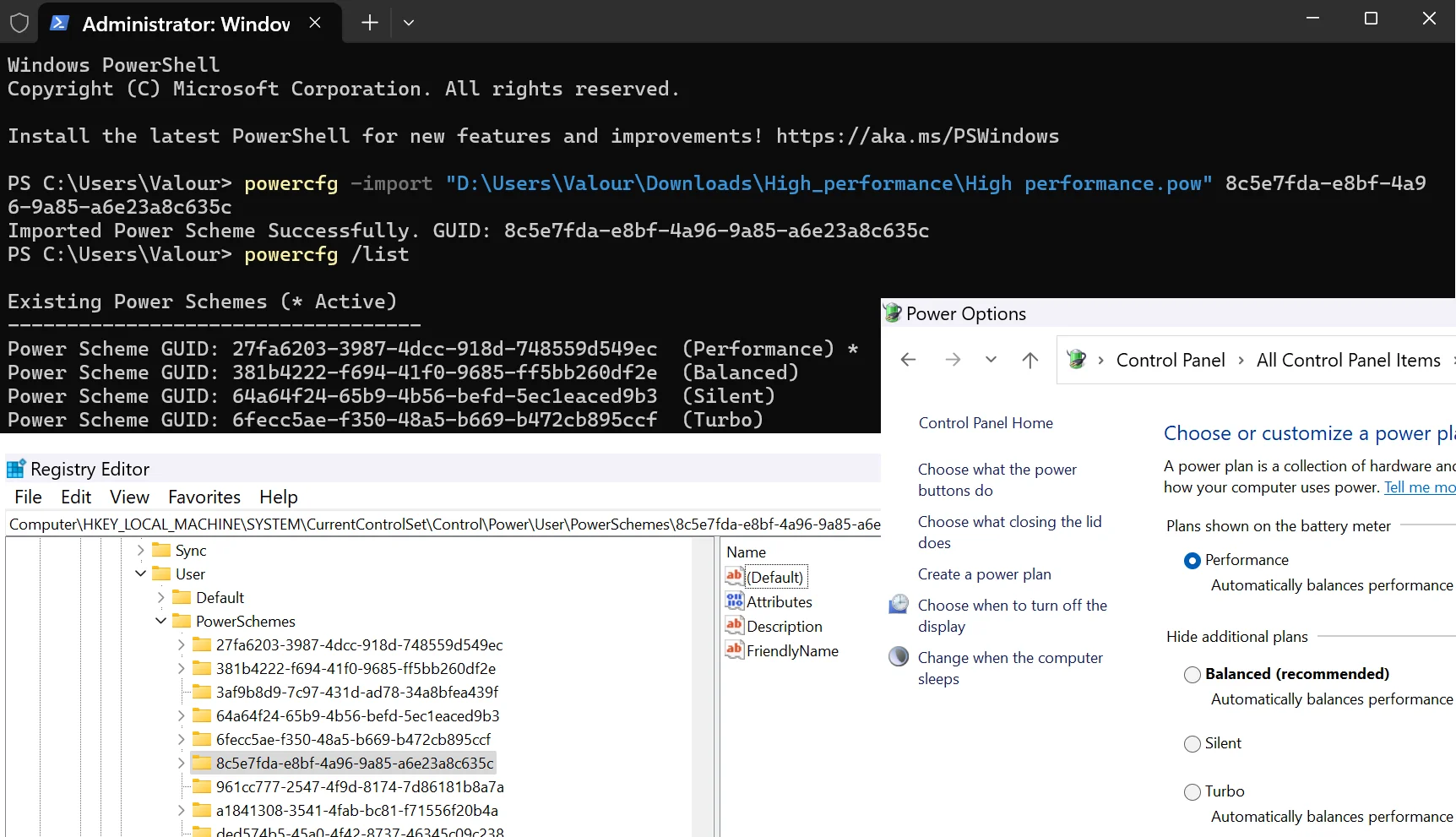Expand the 6fecc5ae key node
The height and width of the screenshot is (837, 1456).
[181, 739]
